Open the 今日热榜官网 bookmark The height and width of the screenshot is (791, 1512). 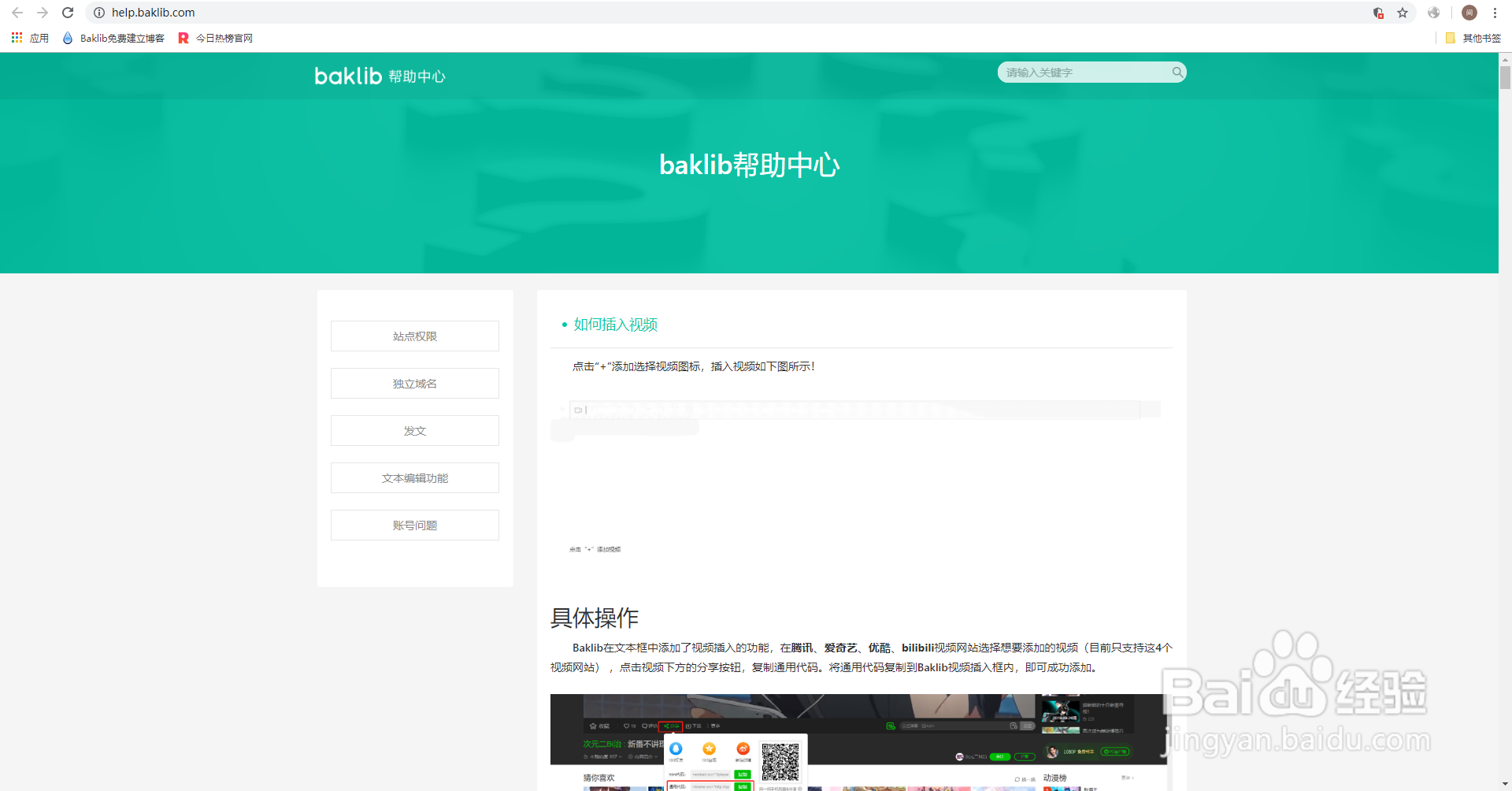click(x=223, y=37)
